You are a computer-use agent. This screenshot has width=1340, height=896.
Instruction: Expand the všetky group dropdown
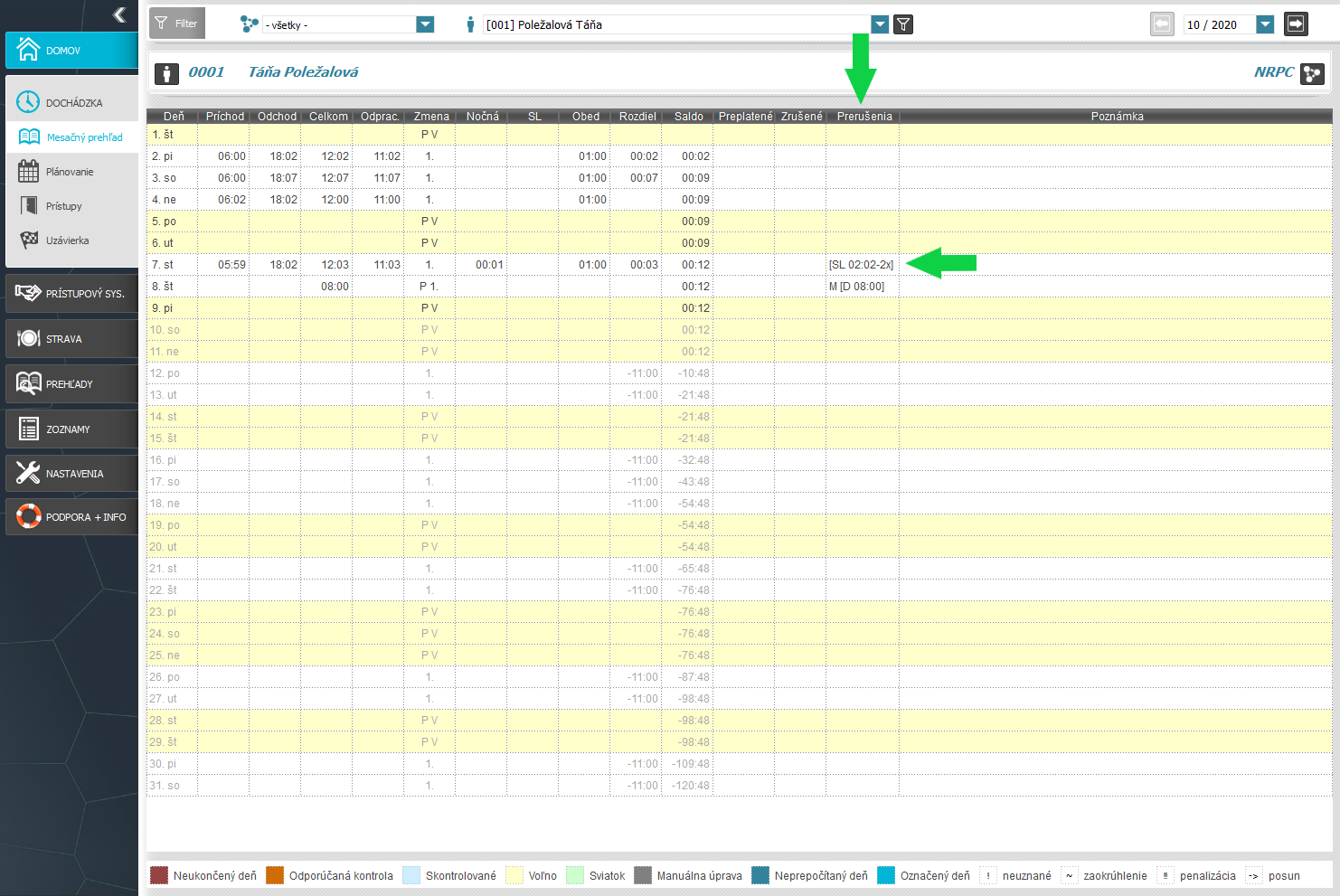[x=425, y=24]
